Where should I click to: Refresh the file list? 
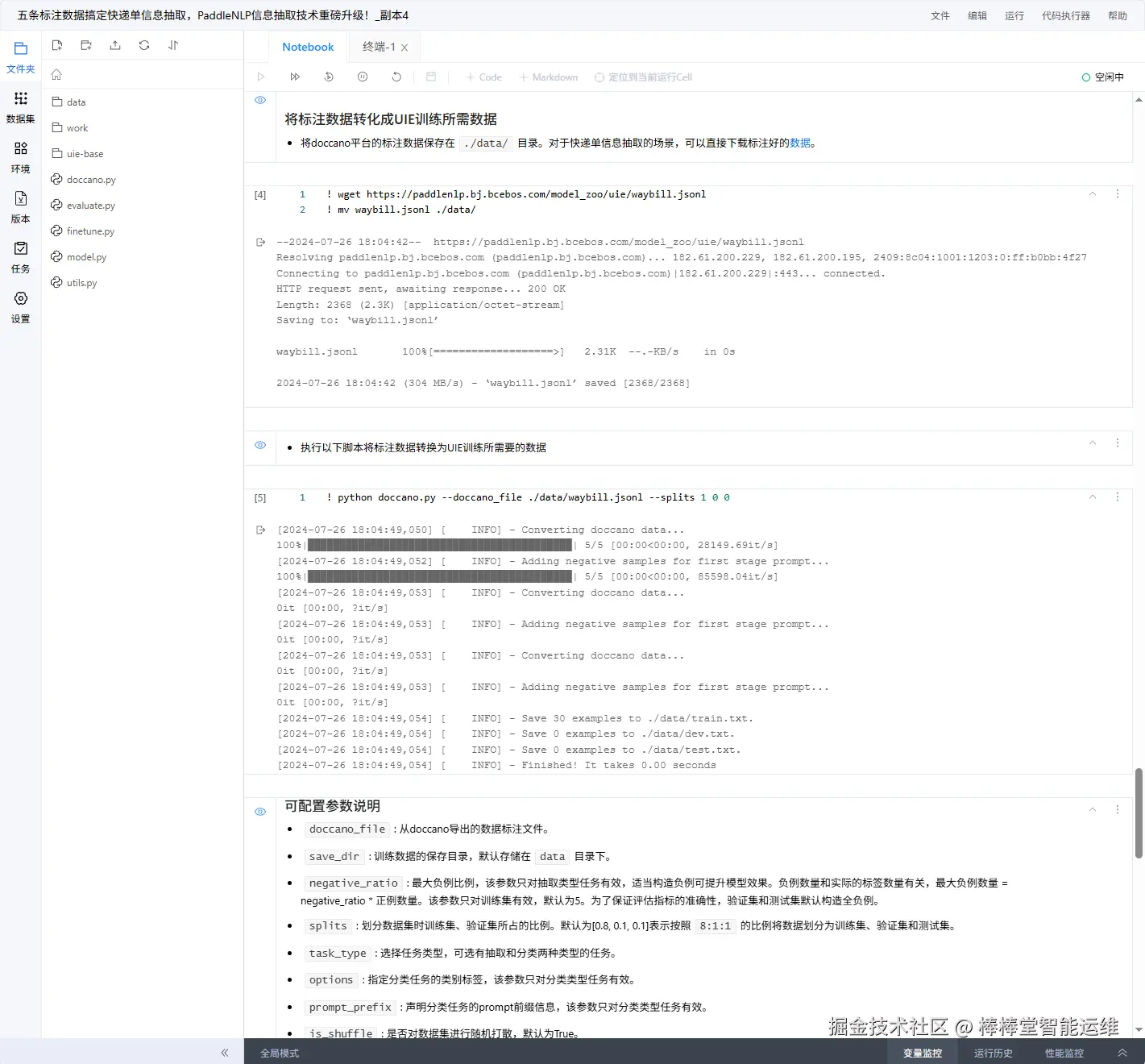tap(144, 45)
